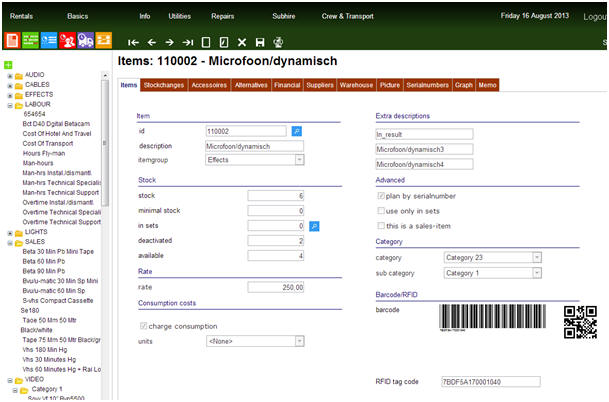609x402 pixels.
Task: Open the red document module icon
Action: (x=12, y=40)
